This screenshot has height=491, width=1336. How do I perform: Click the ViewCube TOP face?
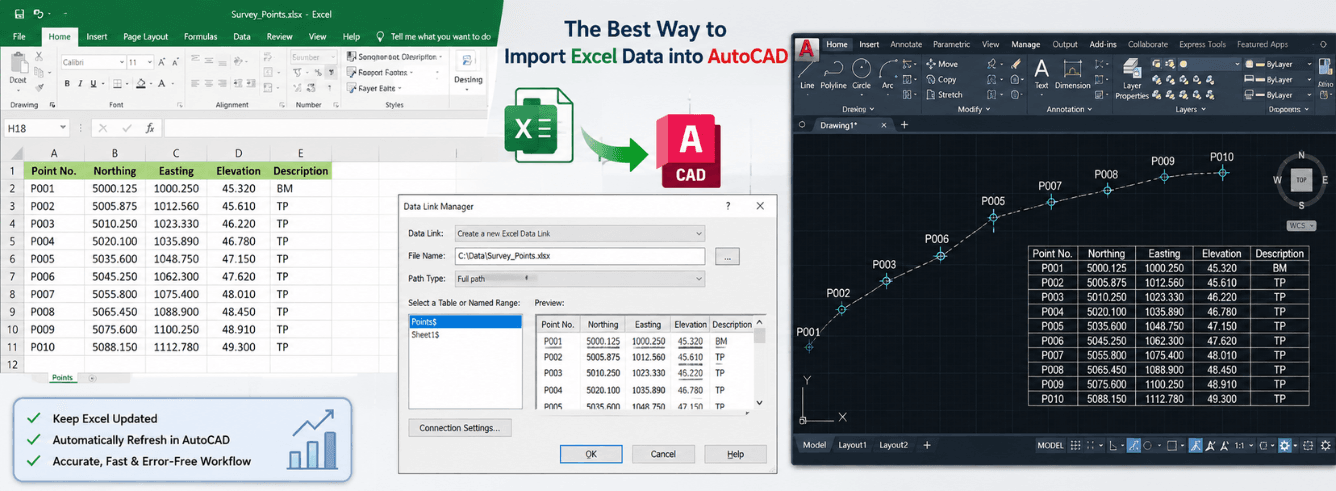(x=1301, y=181)
